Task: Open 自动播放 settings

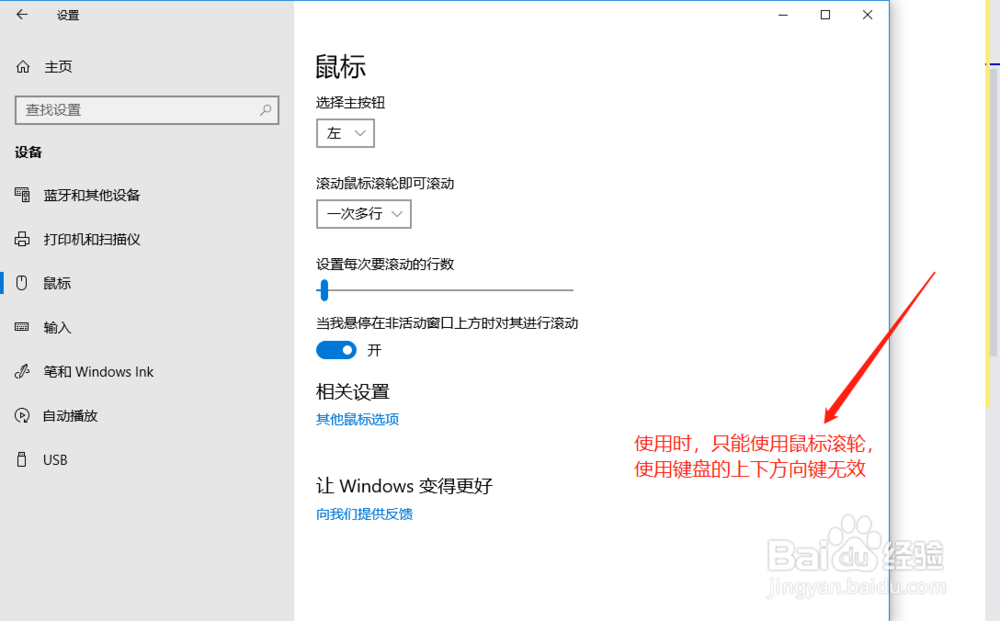Action: tap(70, 416)
